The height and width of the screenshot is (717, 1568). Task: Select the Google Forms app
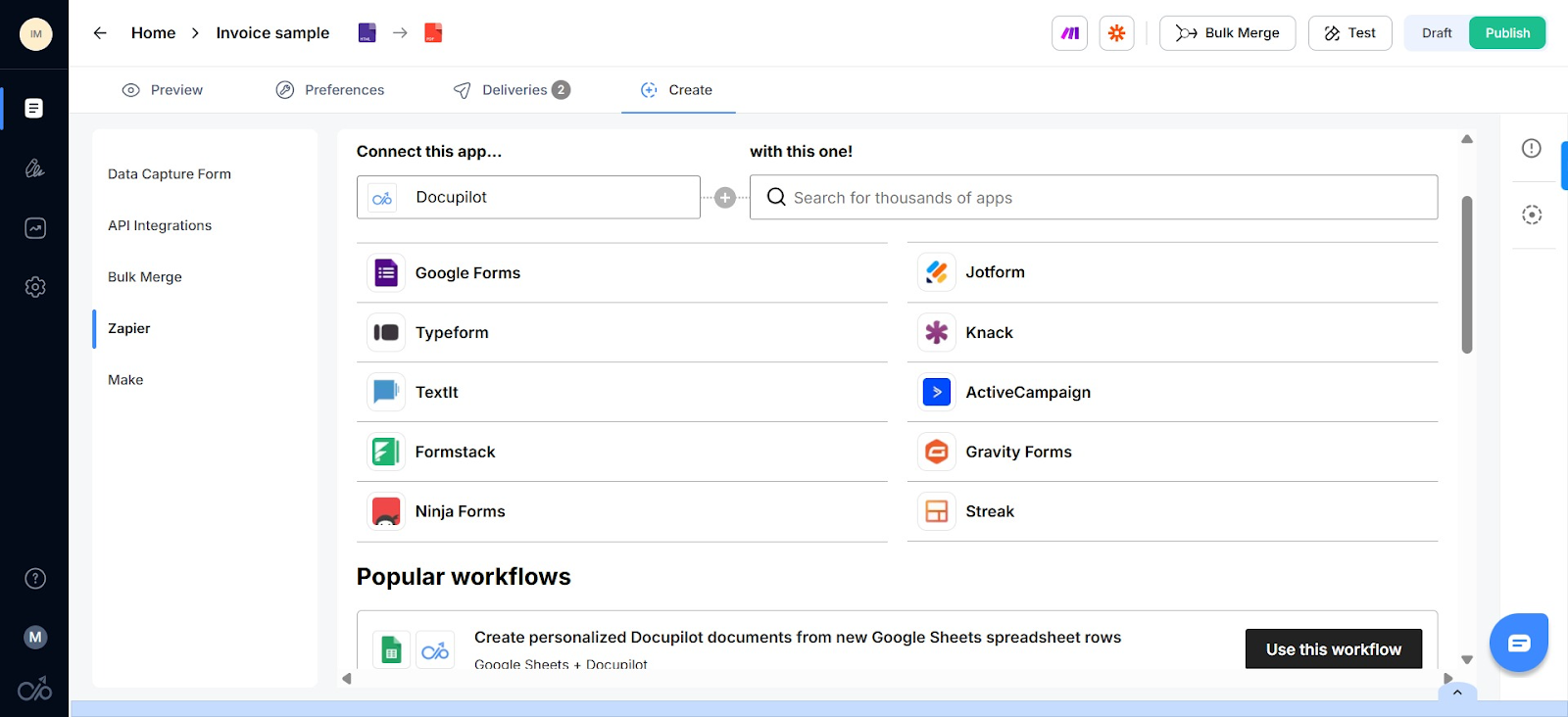(x=622, y=273)
